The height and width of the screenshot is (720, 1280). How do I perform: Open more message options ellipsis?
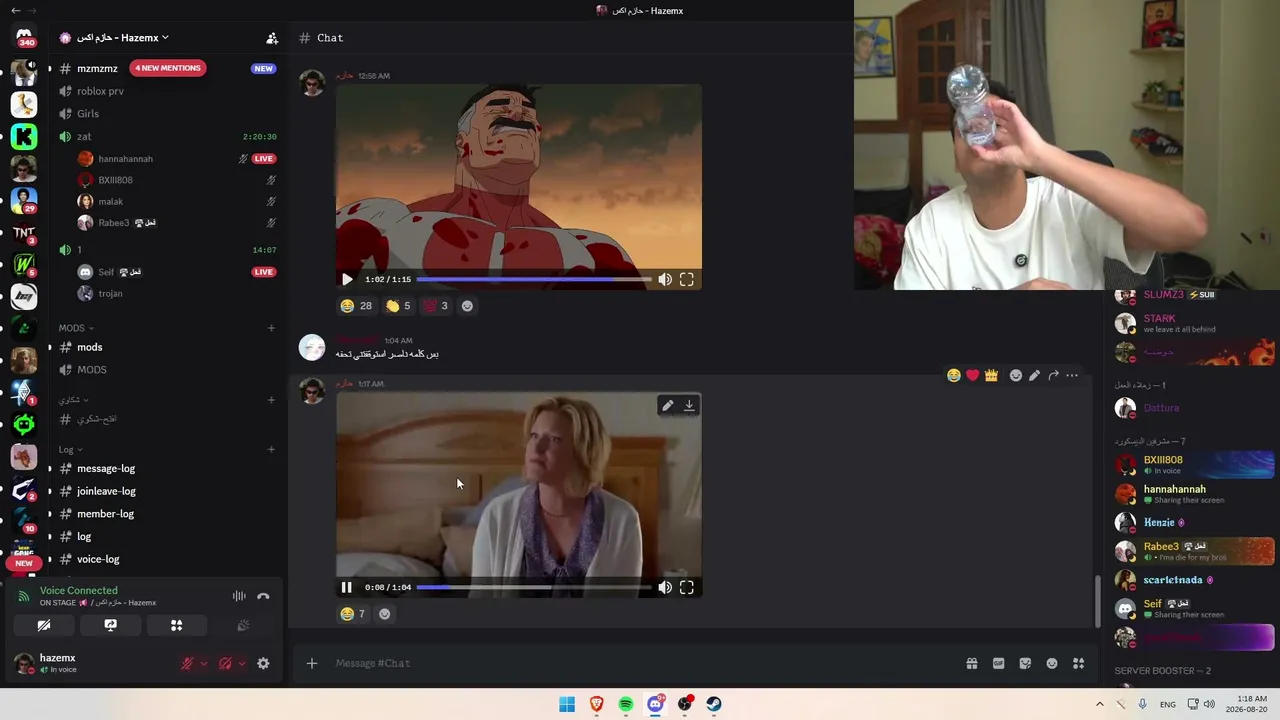tap(1072, 375)
